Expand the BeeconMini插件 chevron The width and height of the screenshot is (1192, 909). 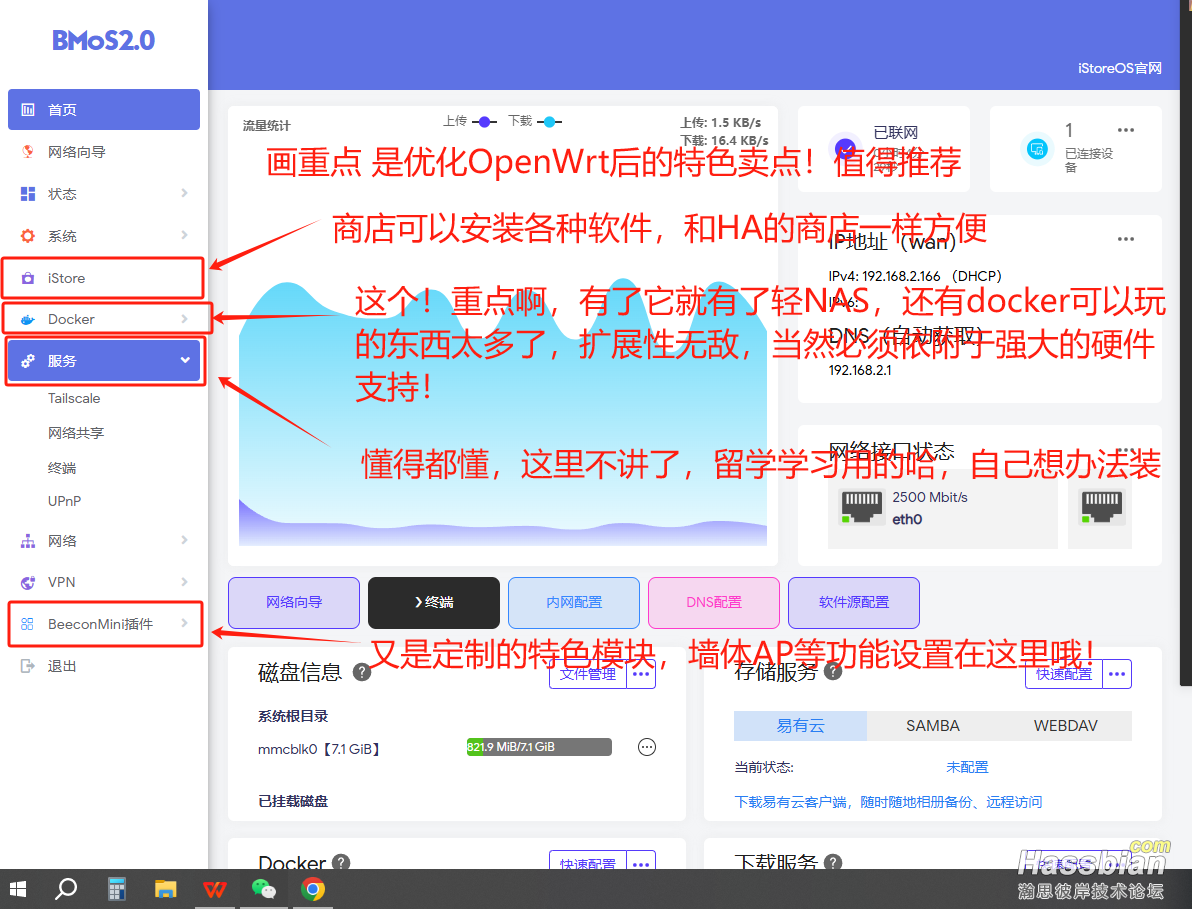point(185,623)
